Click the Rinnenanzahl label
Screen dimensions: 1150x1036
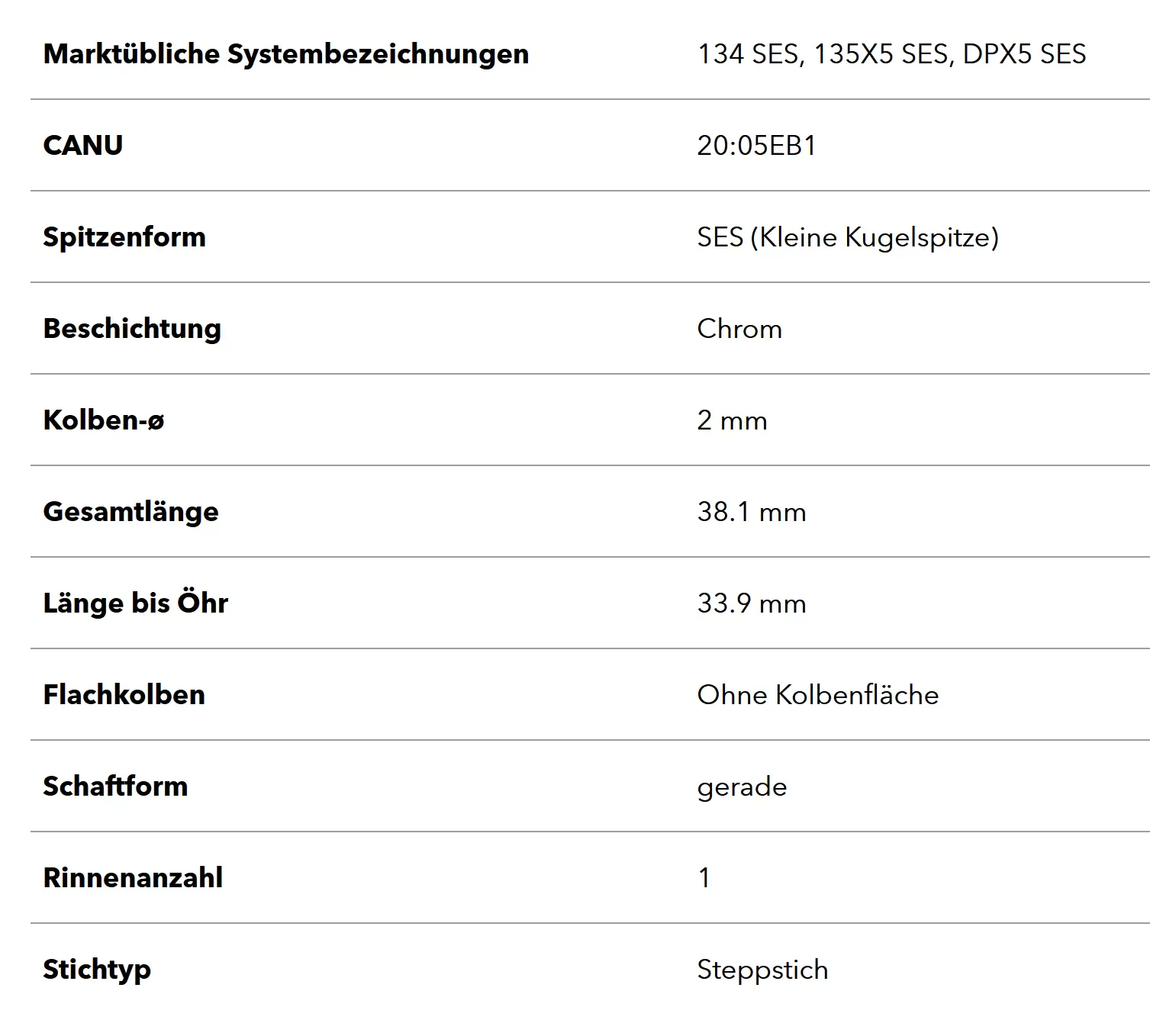(133, 878)
